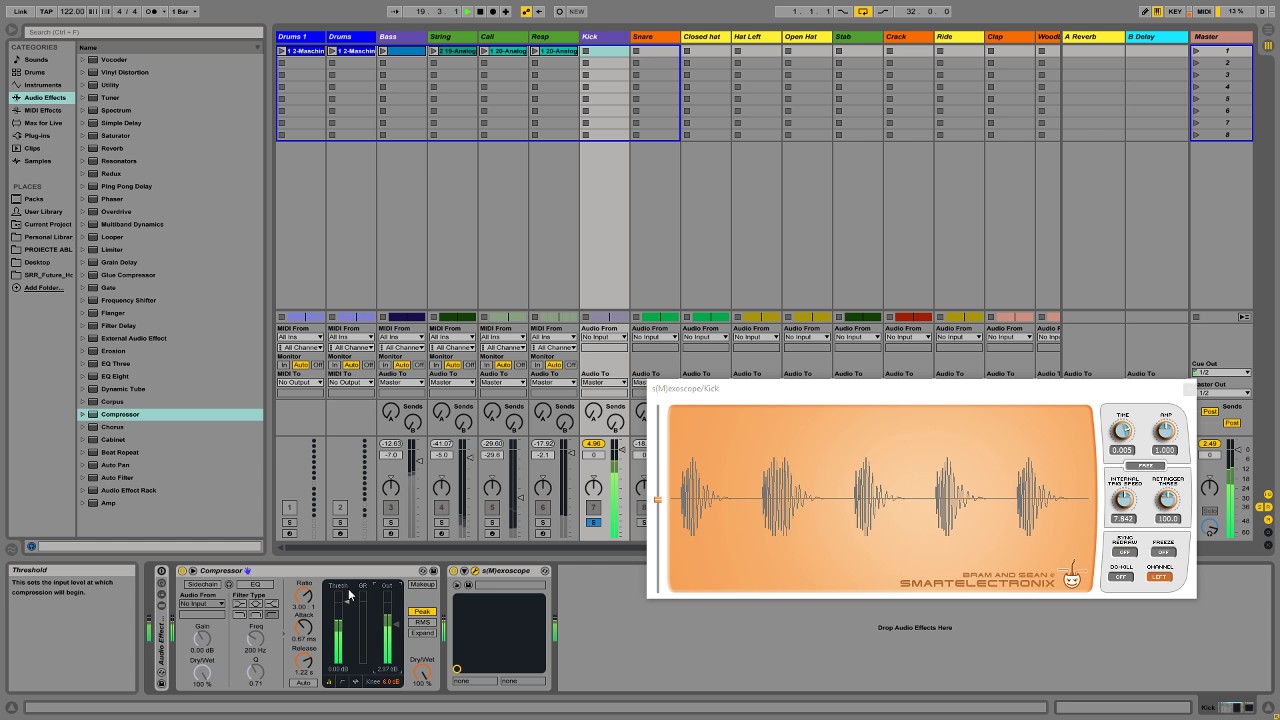Open Drums 1 MIDI From All Ins dropdown
Image resolution: width=1280 pixels, height=720 pixels.
click(300, 337)
